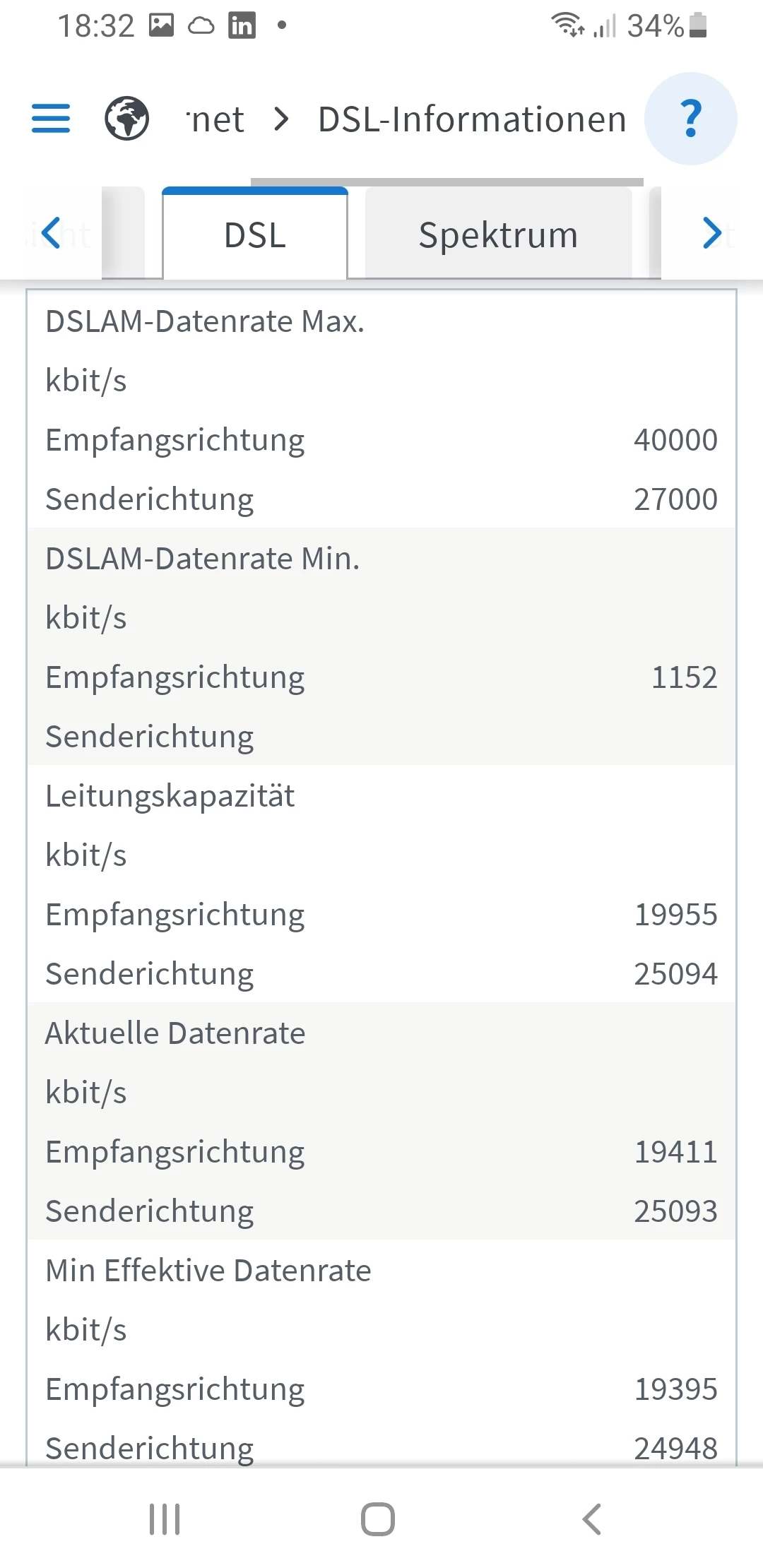Open the hamburger navigation menu
Viewport: 763px width, 1568px height.
51,119
